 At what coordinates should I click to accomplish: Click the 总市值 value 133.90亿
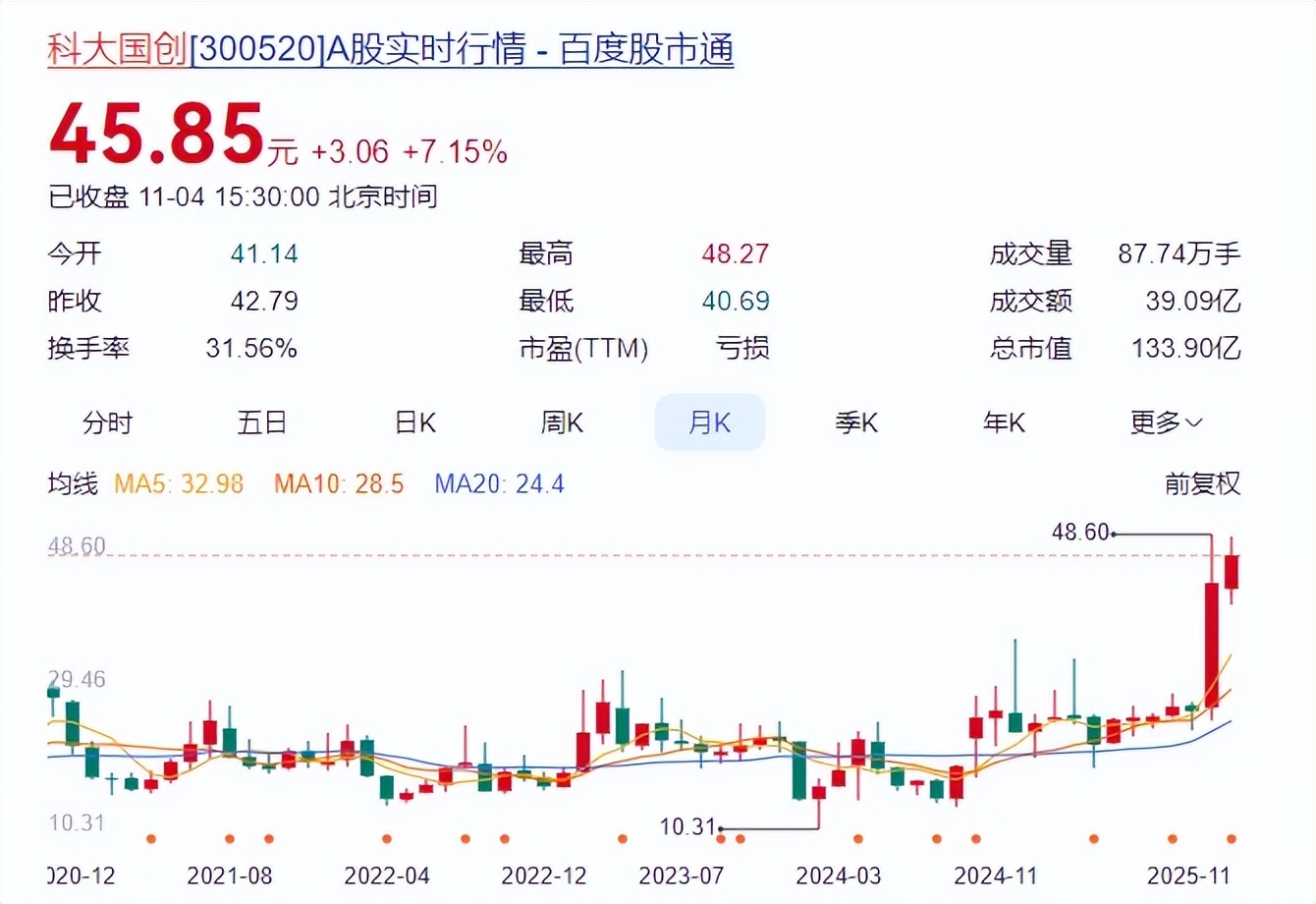tap(1186, 348)
